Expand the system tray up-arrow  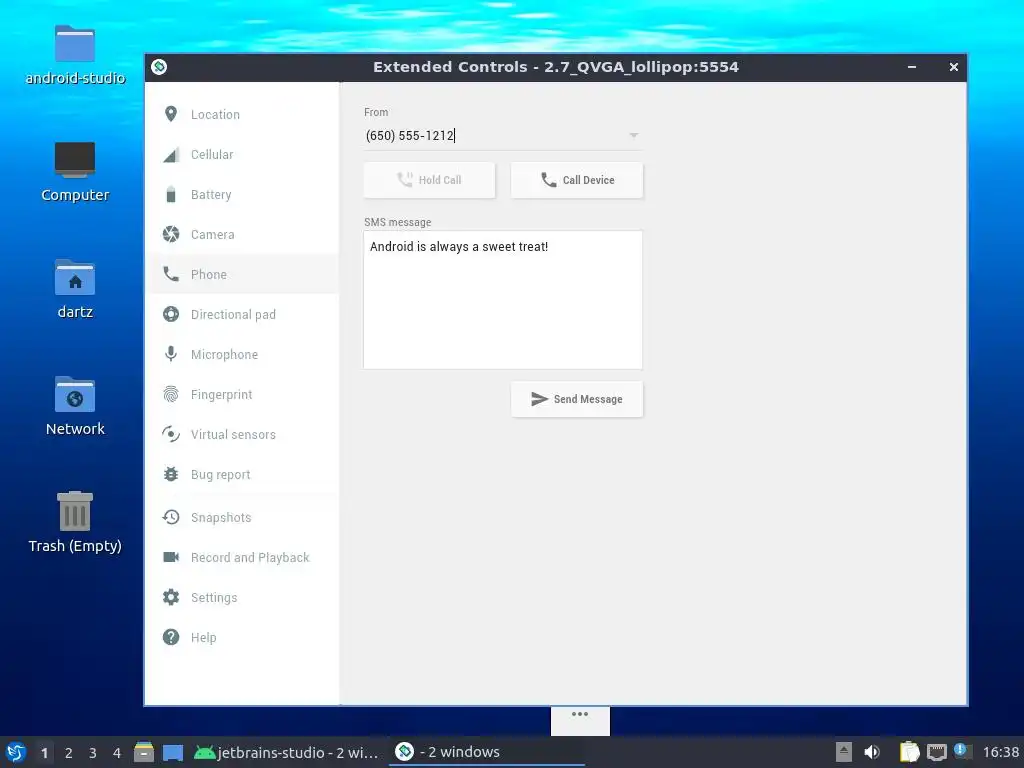[x=844, y=752]
